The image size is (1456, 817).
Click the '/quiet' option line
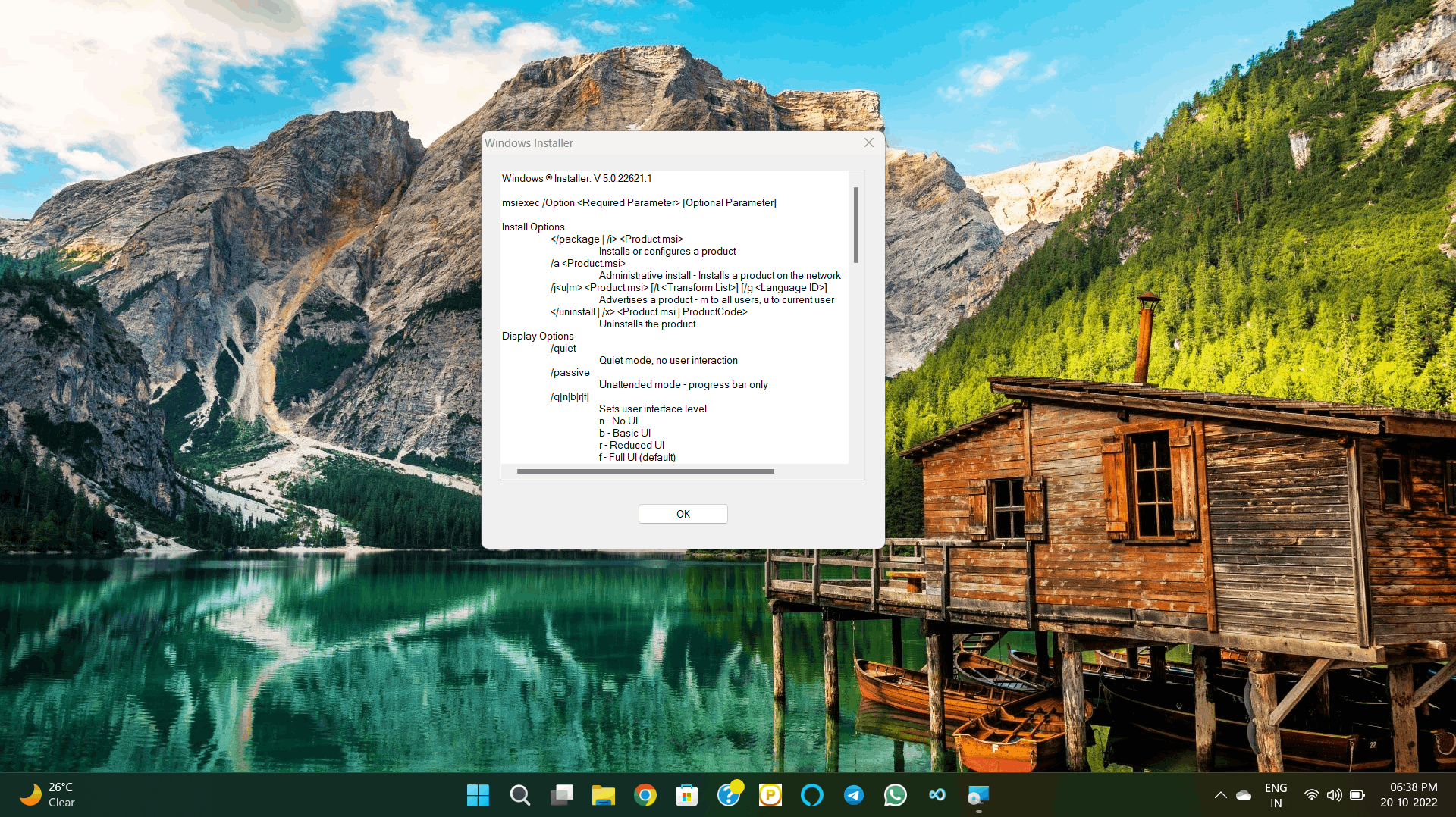pyautogui.click(x=563, y=348)
